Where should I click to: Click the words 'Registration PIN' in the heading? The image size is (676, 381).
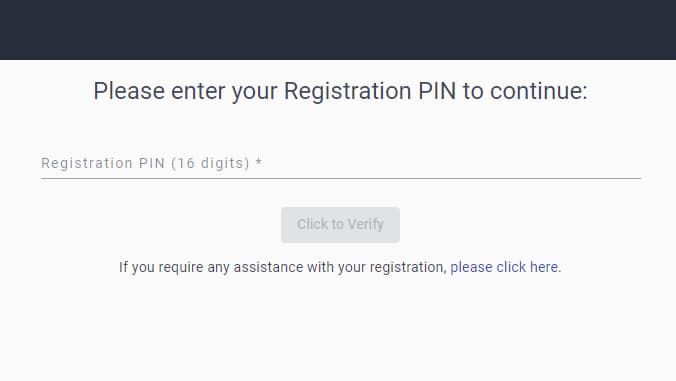(x=370, y=91)
